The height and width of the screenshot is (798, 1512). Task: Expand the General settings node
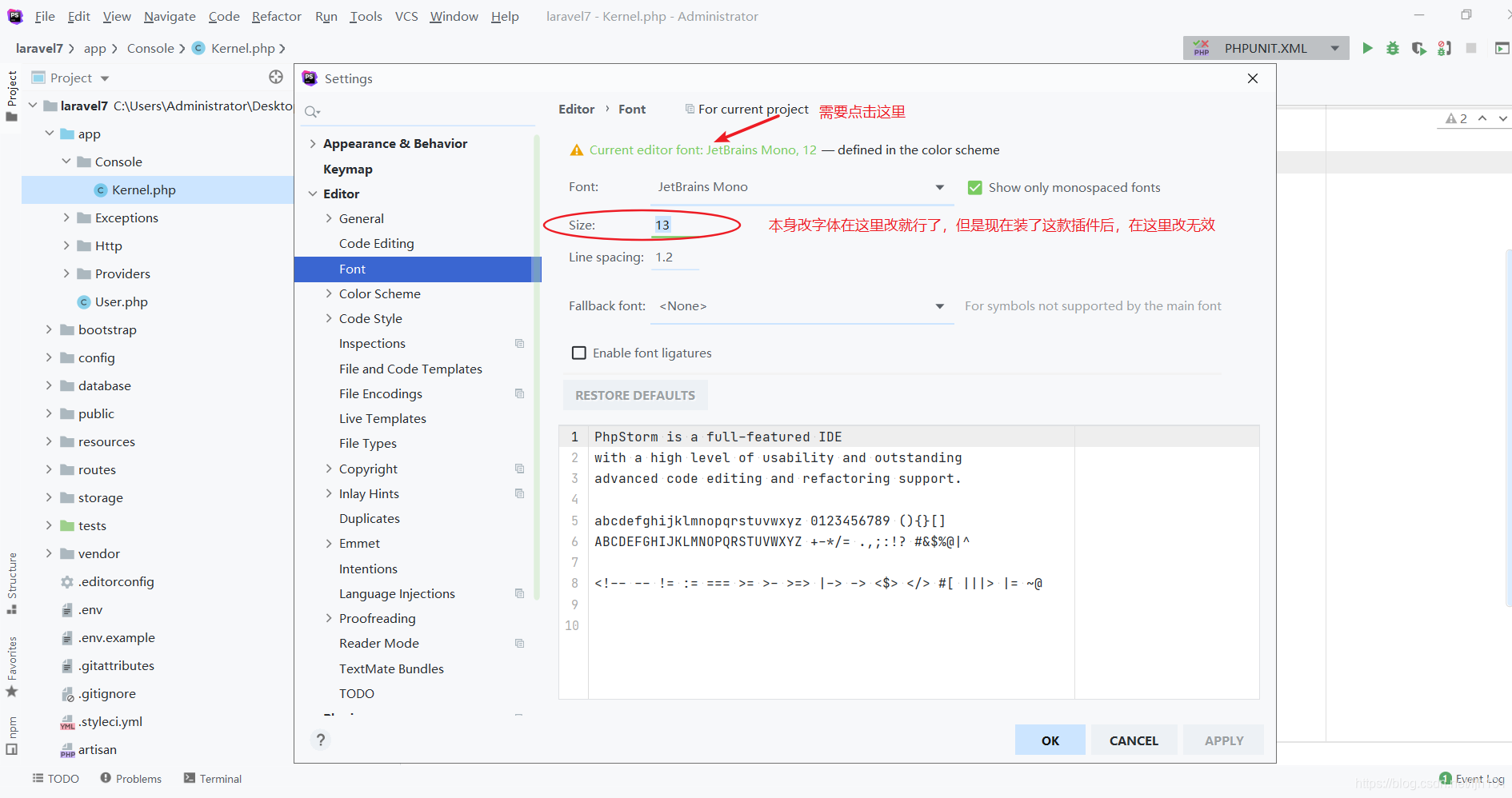pyautogui.click(x=329, y=218)
